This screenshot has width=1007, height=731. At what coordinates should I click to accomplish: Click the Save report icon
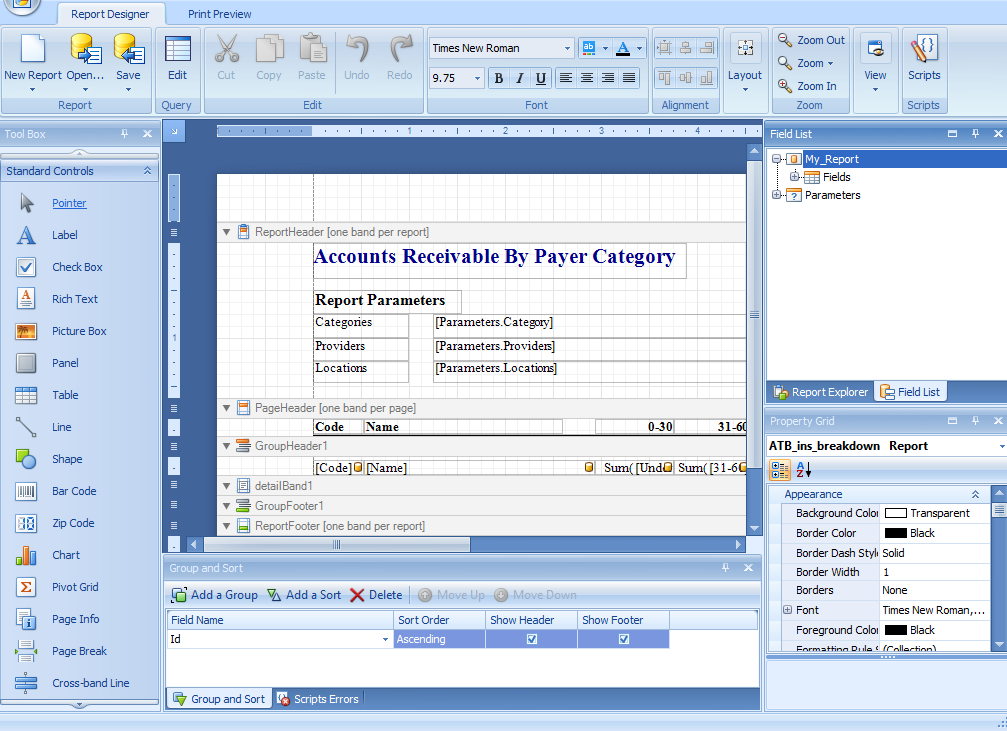pyautogui.click(x=128, y=49)
